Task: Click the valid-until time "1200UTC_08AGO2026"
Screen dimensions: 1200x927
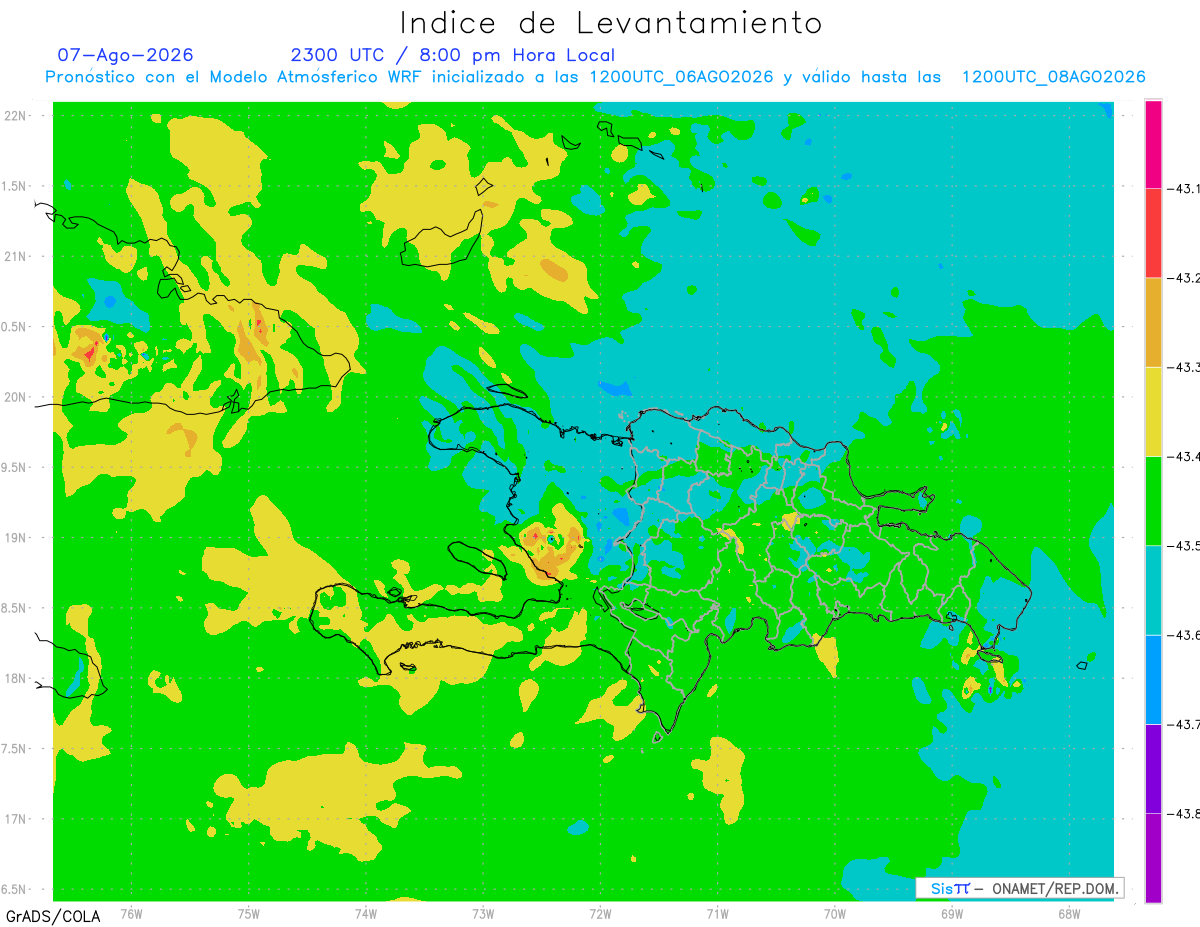Action: 1053,77
